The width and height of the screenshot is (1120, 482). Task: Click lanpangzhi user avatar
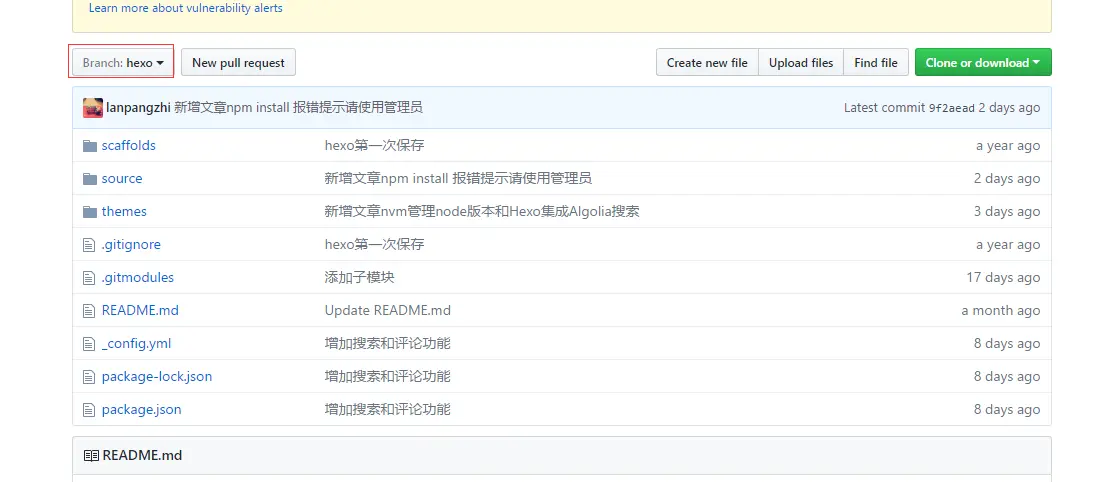[x=93, y=108]
